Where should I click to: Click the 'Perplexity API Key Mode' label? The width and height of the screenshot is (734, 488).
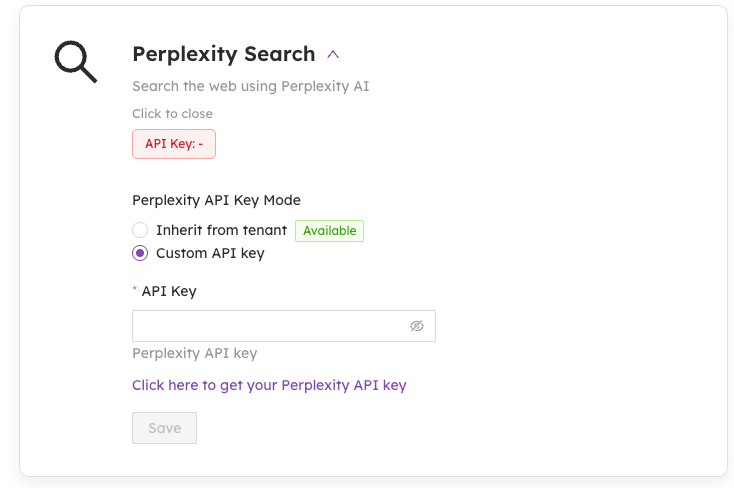coord(216,200)
